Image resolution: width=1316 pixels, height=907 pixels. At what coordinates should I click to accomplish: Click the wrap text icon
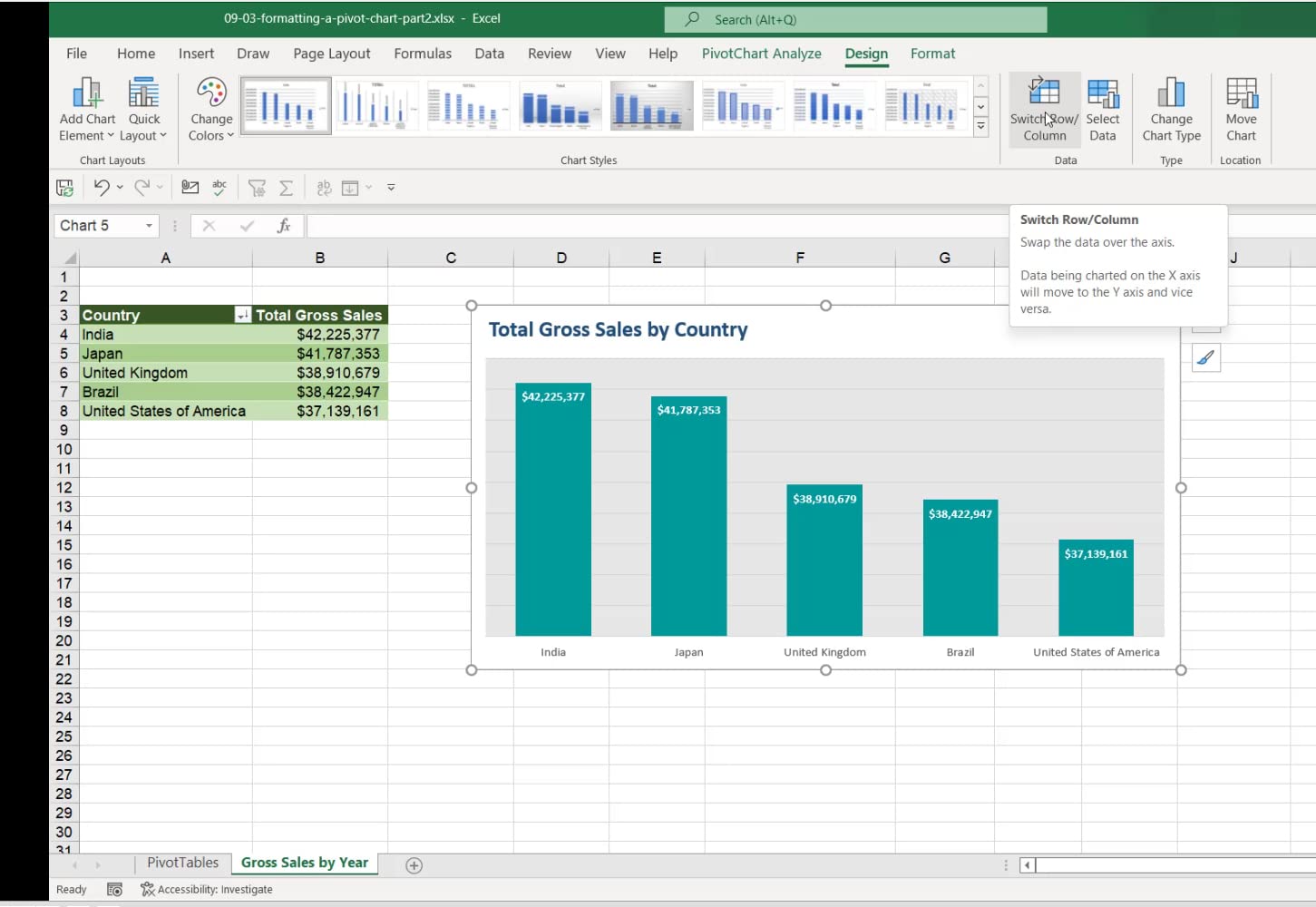(324, 188)
